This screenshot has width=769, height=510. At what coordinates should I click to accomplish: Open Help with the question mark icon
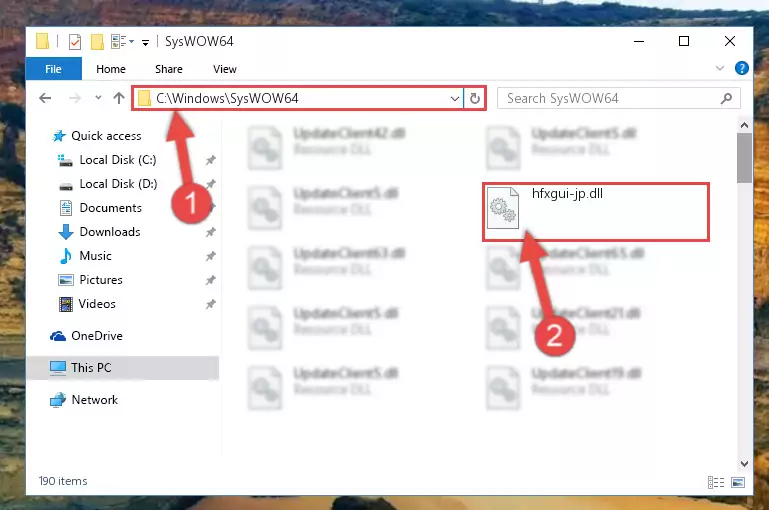pyautogui.click(x=742, y=68)
